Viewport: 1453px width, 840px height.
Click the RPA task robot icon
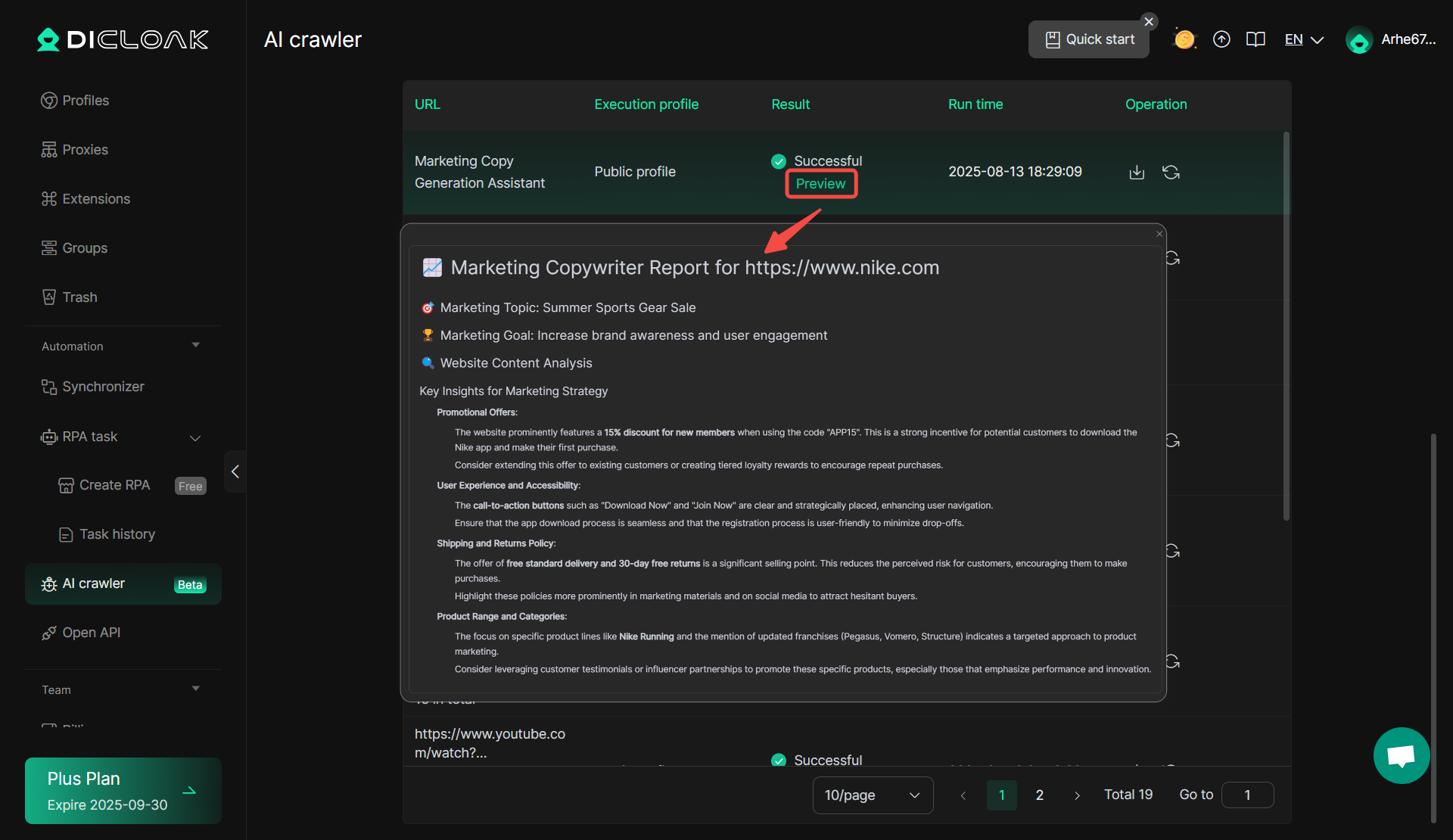[x=49, y=437]
